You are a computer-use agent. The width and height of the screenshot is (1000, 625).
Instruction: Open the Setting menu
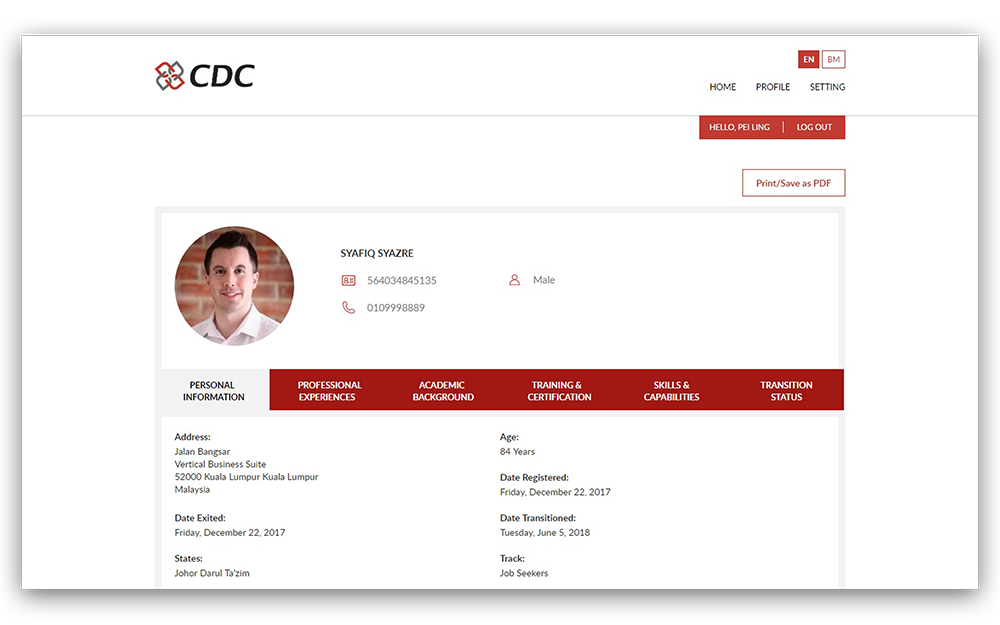827,88
